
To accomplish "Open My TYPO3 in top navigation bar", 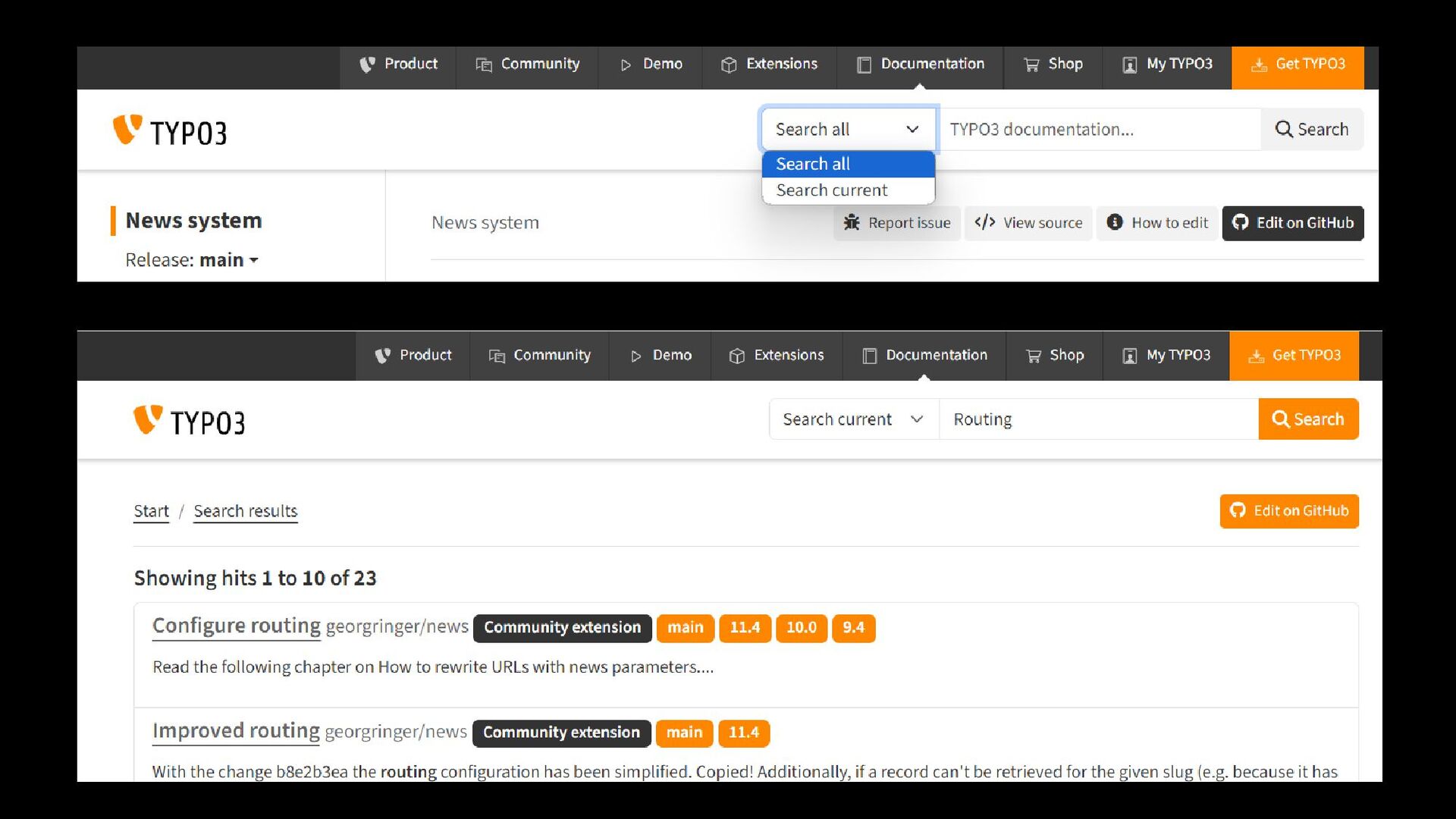I will (x=1167, y=64).
